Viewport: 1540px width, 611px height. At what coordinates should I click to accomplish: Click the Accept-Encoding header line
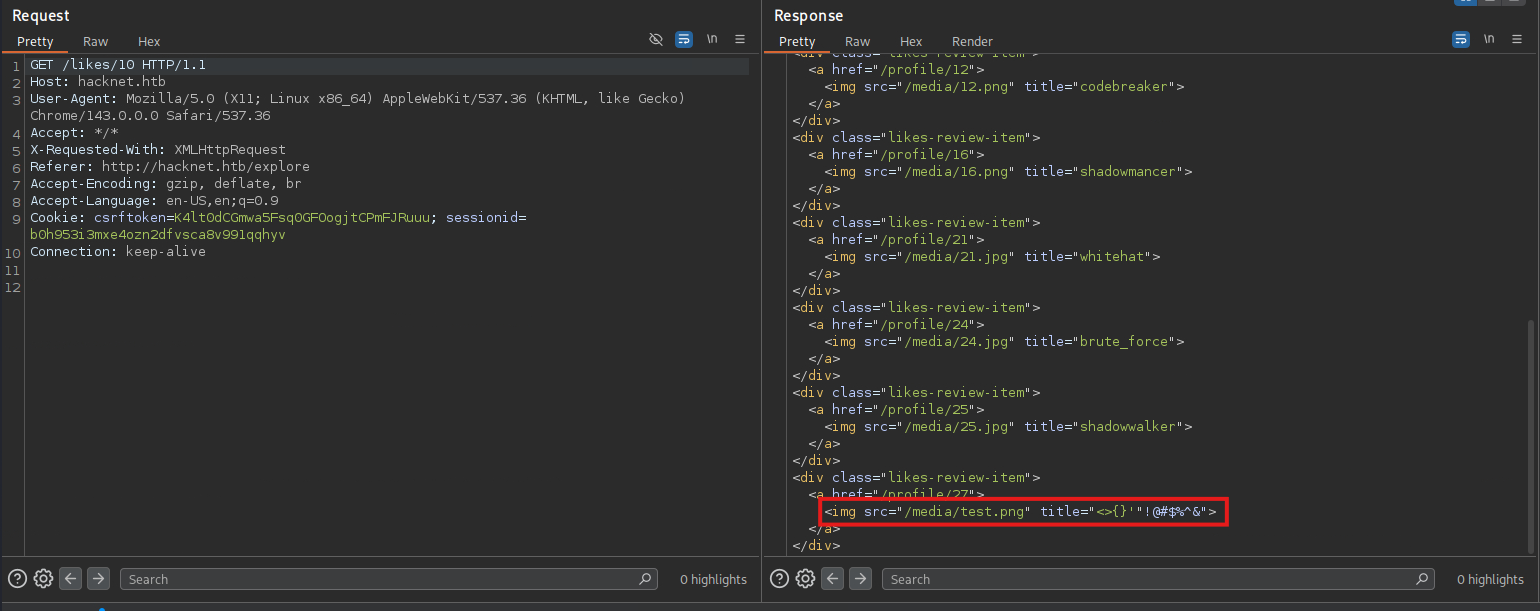(x=166, y=184)
